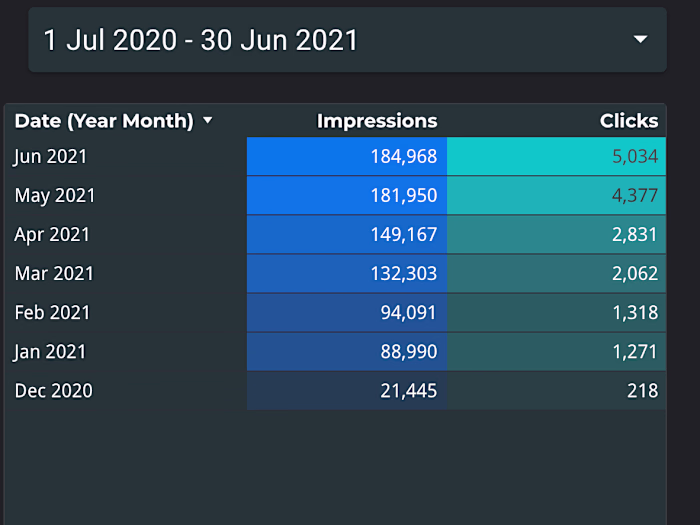Select the Apr 2021 row label
The width and height of the screenshot is (700, 525).
click(x=52, y=234)
